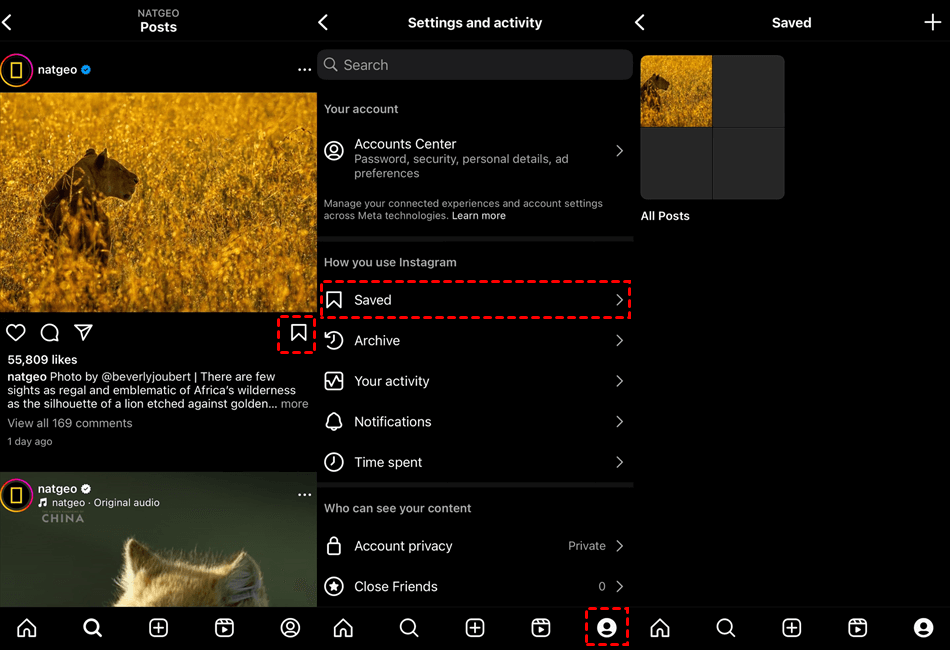The image size is (950, 650).
Task: Like the natgeo lion post
Action: (x=16, y=333)
